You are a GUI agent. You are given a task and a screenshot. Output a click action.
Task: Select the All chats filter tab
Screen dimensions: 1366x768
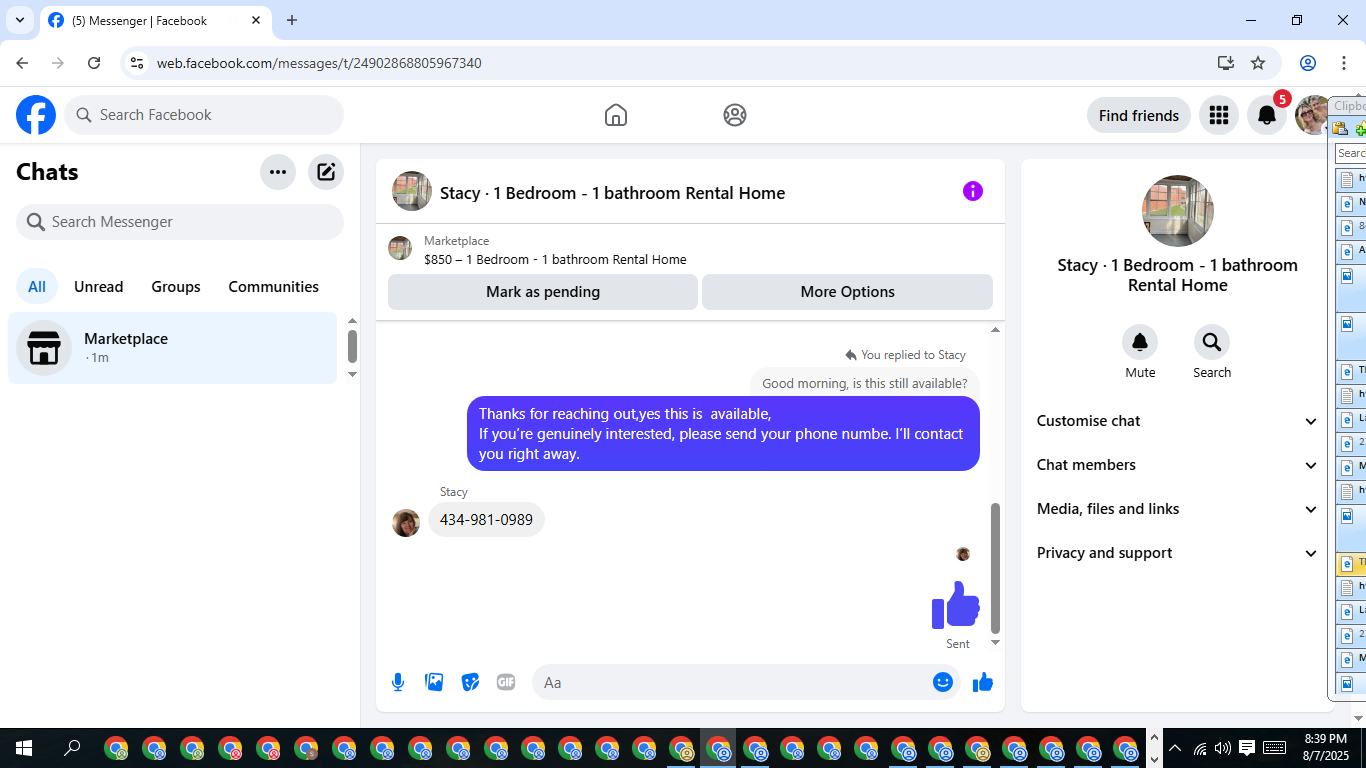(x=37, y=287)
